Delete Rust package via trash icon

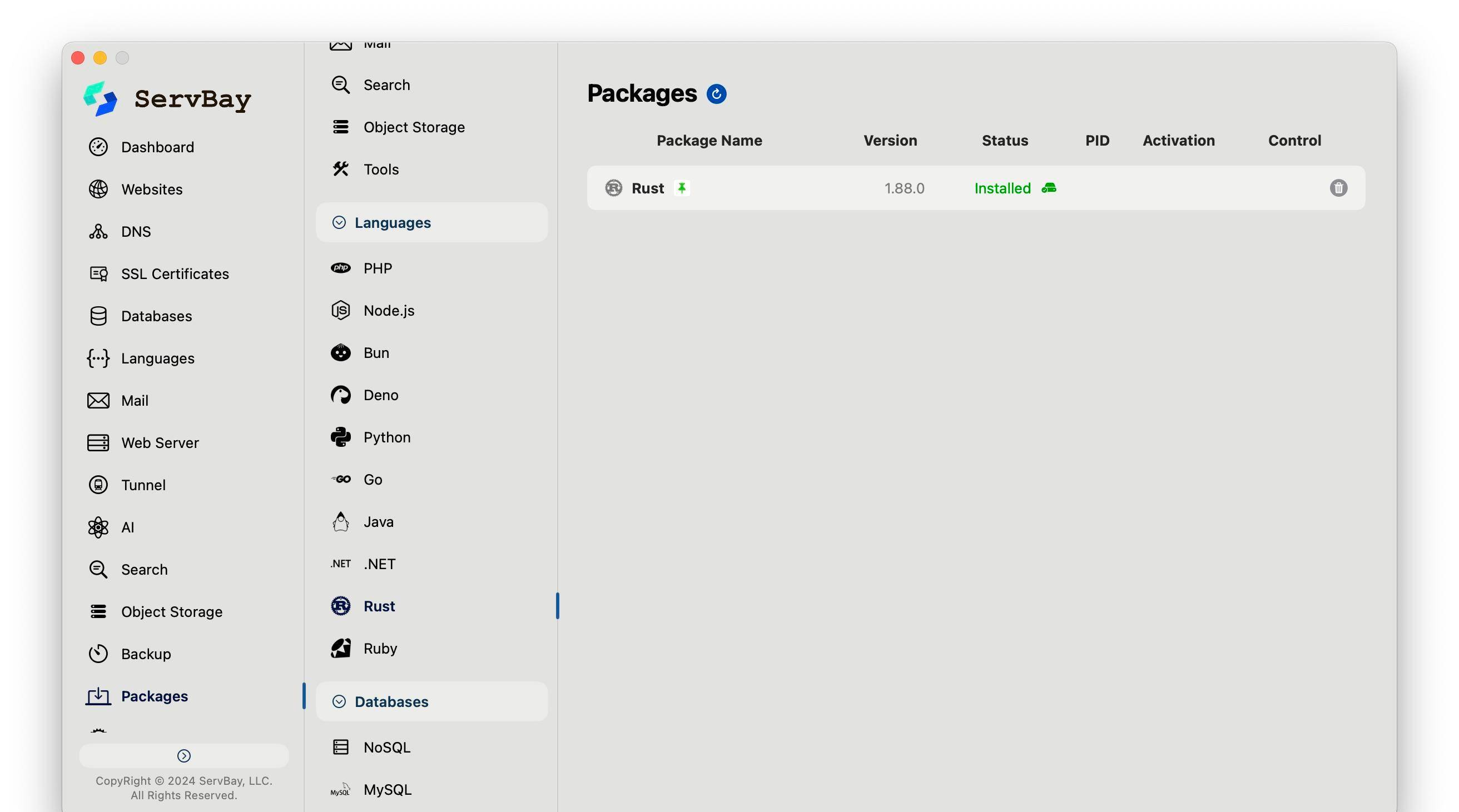point(1338,188)
